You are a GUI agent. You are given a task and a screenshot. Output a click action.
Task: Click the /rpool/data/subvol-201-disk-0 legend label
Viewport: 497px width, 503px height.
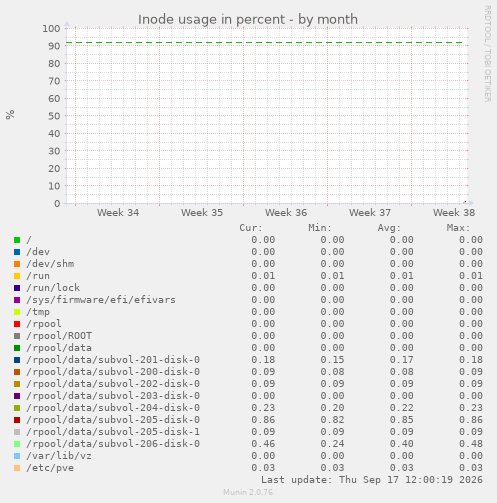[x=113, y=360]
